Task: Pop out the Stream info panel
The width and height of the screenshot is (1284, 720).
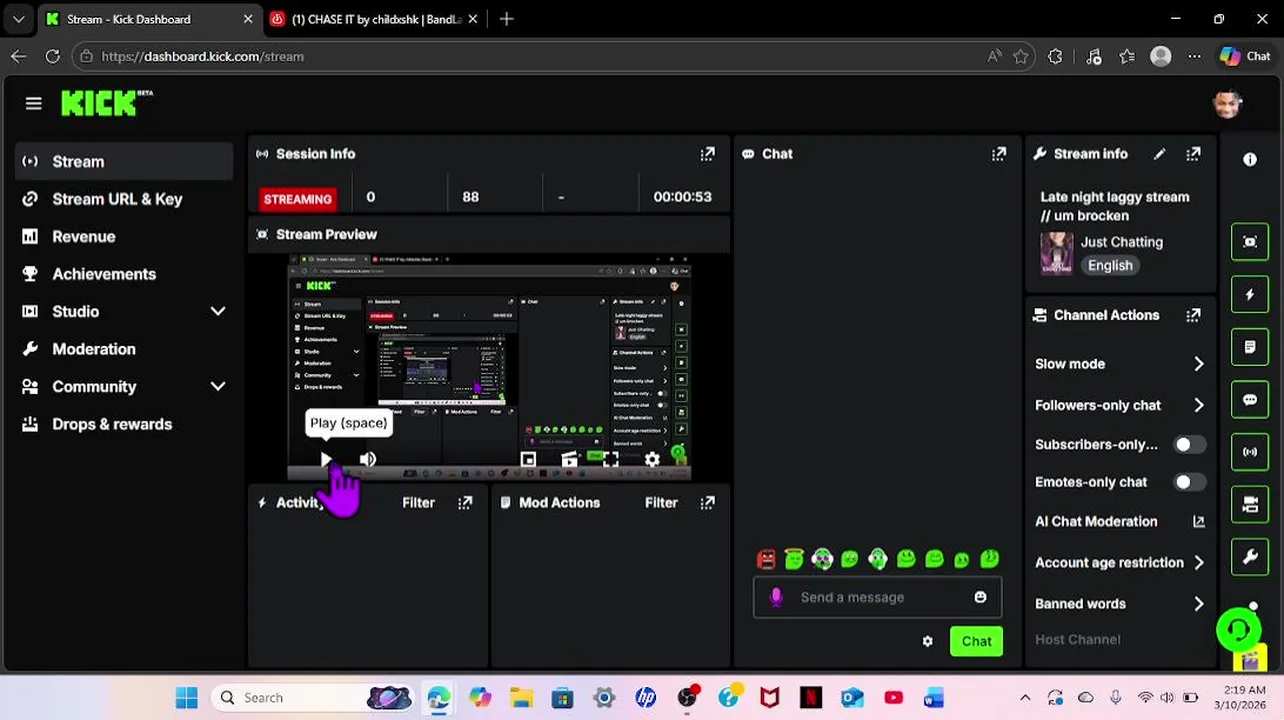Action: coord(1193,154)
